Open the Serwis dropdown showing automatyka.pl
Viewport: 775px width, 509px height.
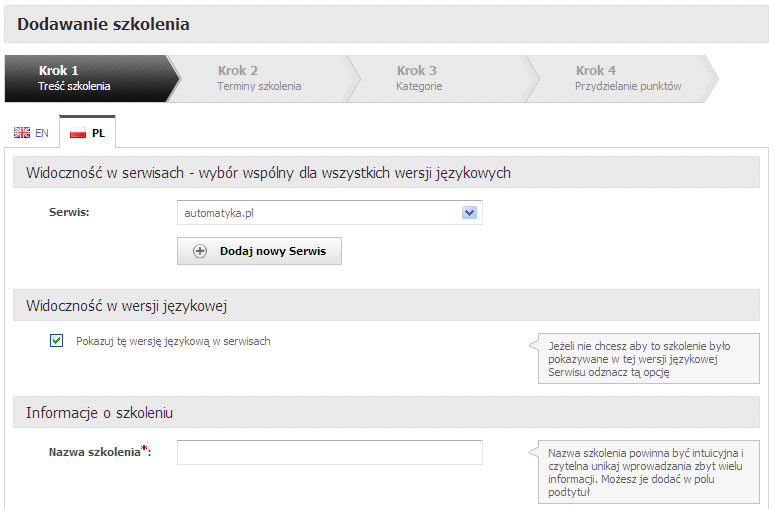330,212
